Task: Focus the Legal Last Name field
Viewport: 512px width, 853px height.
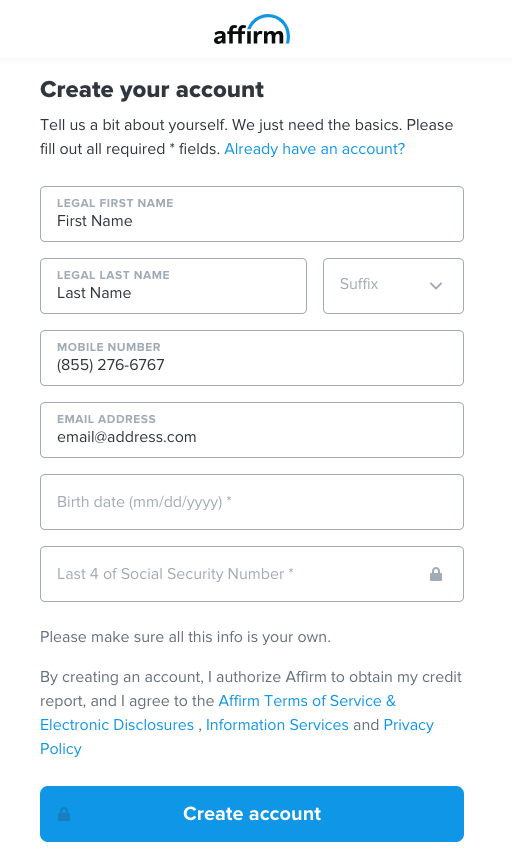Action: 174,286
